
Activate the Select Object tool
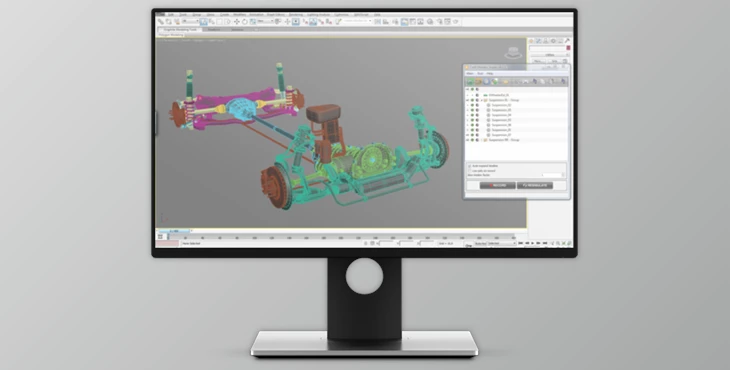(x=204, y=21)
